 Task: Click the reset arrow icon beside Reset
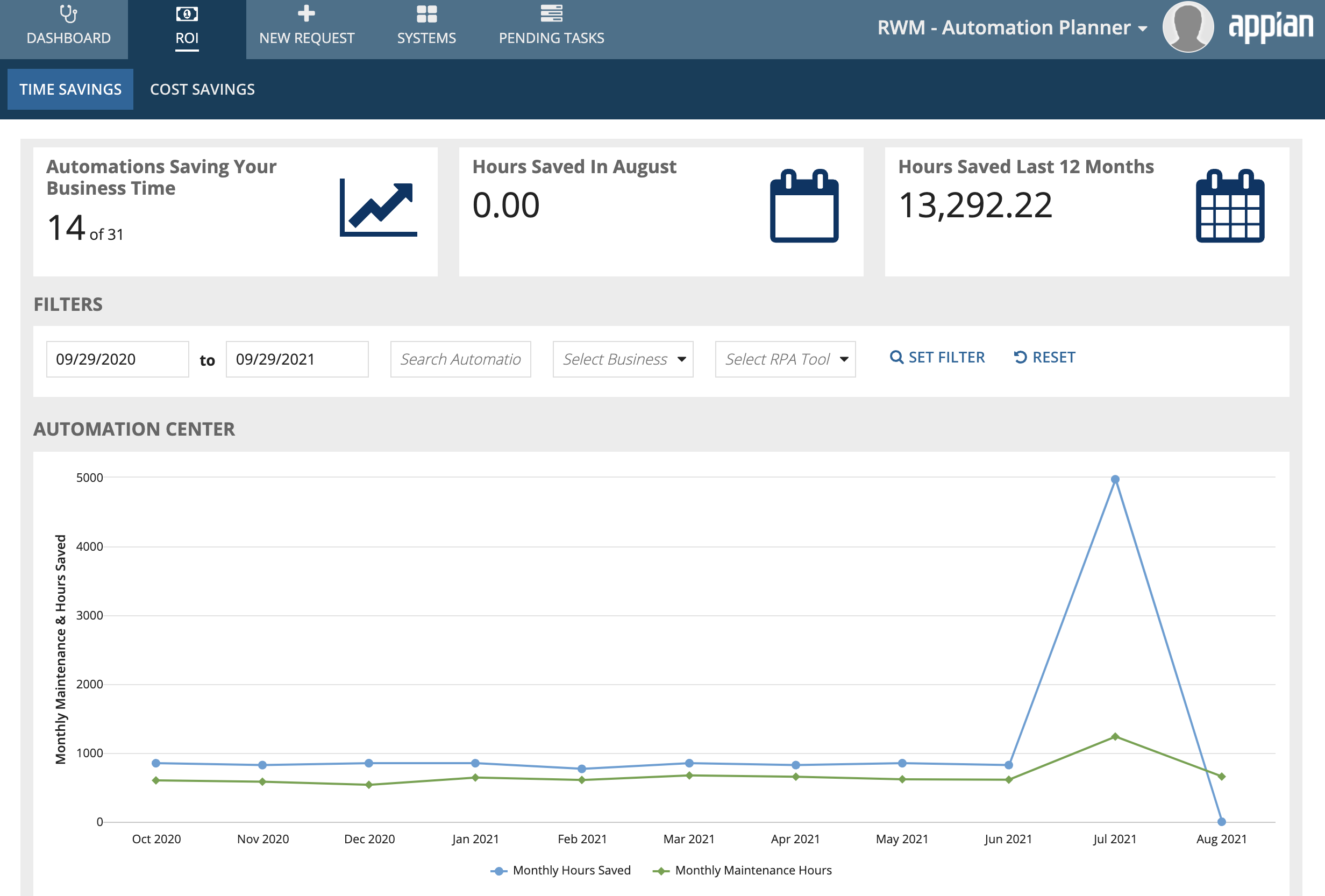pos(1020,357)
